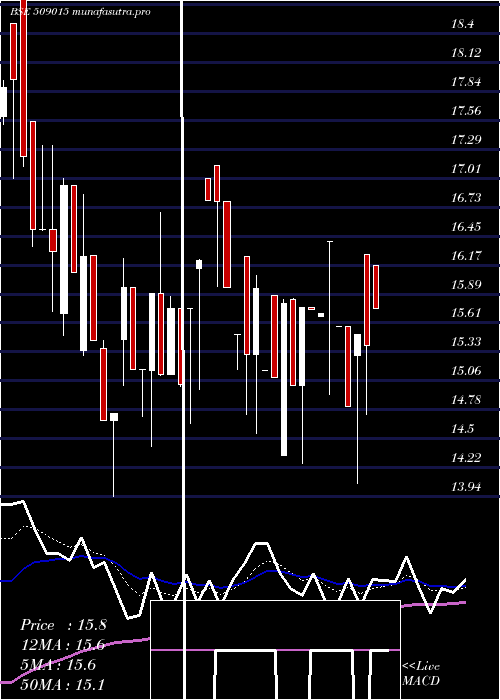500x700 pixels.
Task: Click the 17.84 price axis label
Action: [x=466, y=82]
